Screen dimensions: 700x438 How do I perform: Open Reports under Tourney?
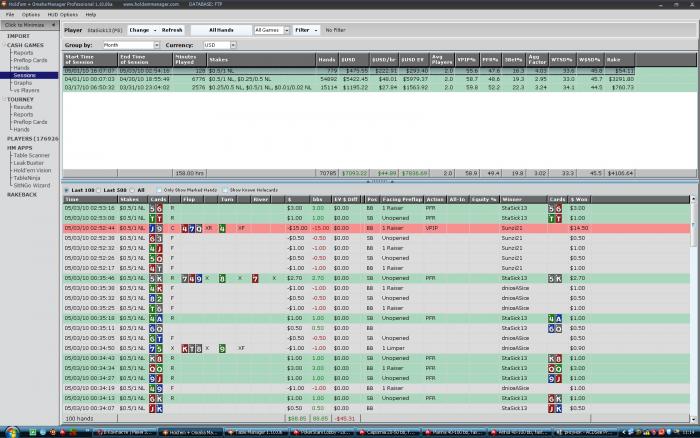[x=23, y=115]
